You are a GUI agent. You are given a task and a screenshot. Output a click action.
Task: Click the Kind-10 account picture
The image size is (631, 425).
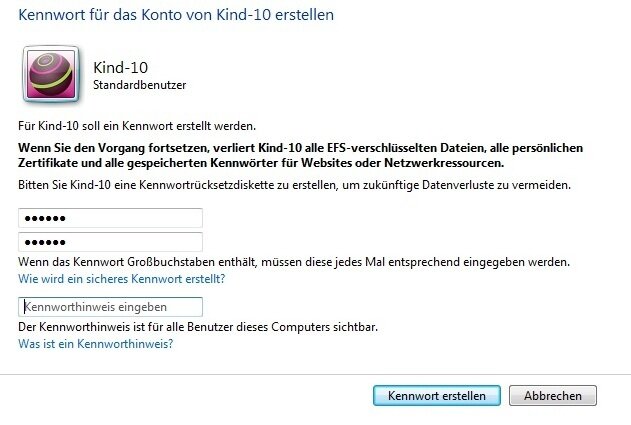(49, 75)
